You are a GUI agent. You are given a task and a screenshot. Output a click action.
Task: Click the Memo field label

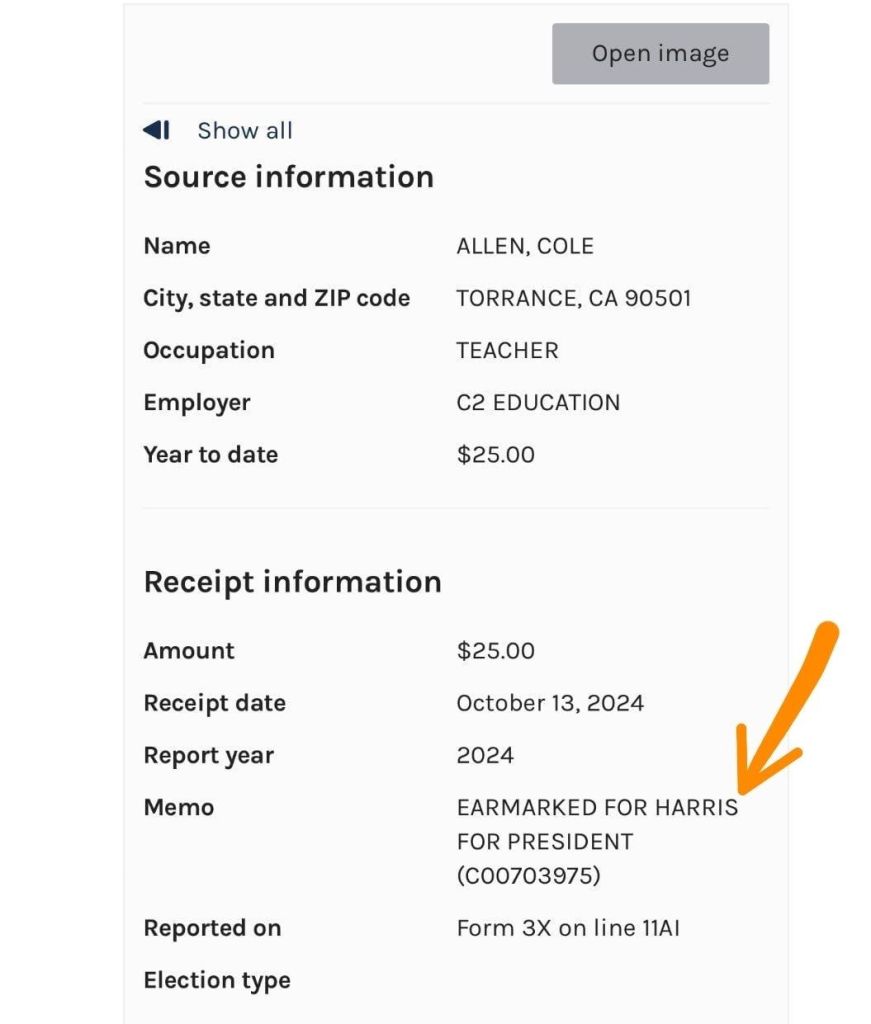[179, 807]
